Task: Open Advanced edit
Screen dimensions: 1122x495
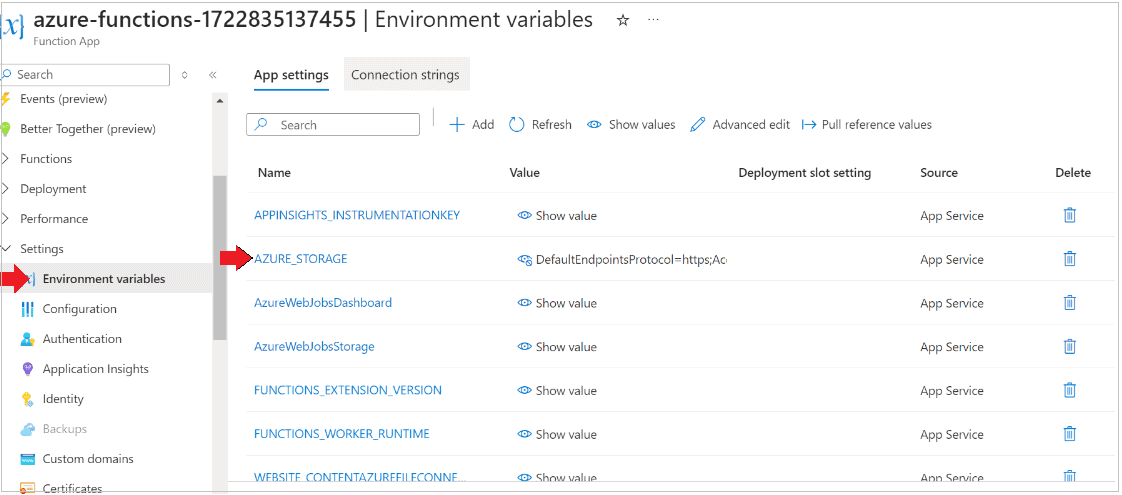Action: (x=740, y=124)
